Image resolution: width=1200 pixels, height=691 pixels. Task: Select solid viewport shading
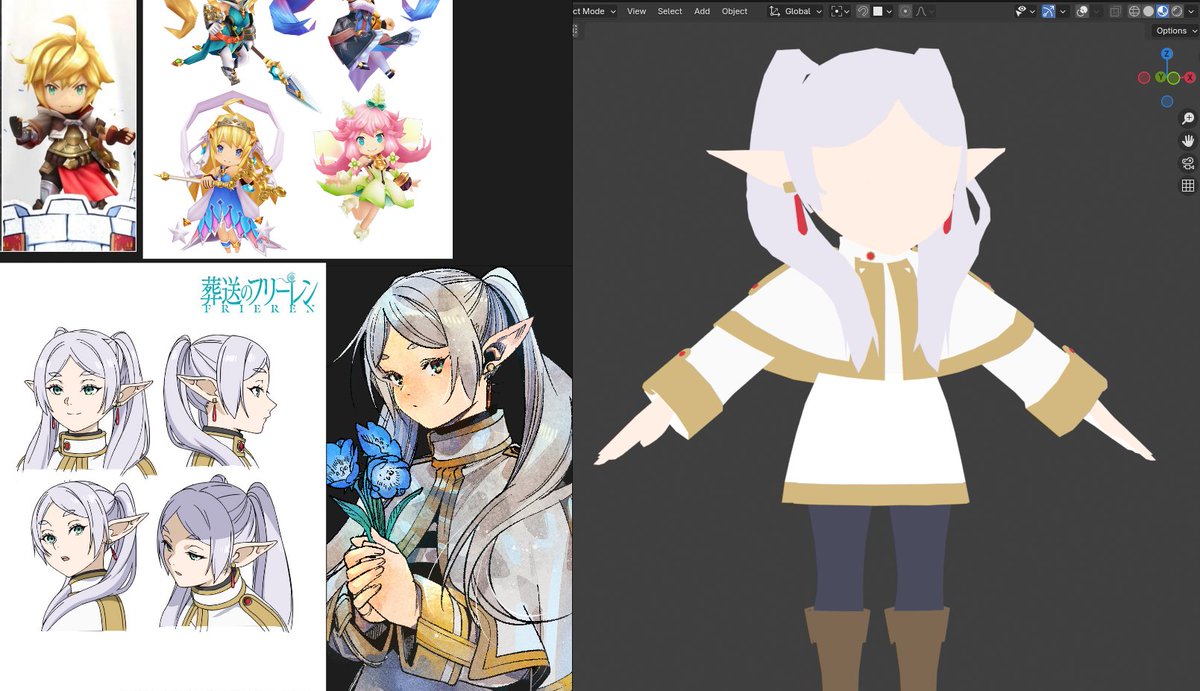click(1148, 11)
